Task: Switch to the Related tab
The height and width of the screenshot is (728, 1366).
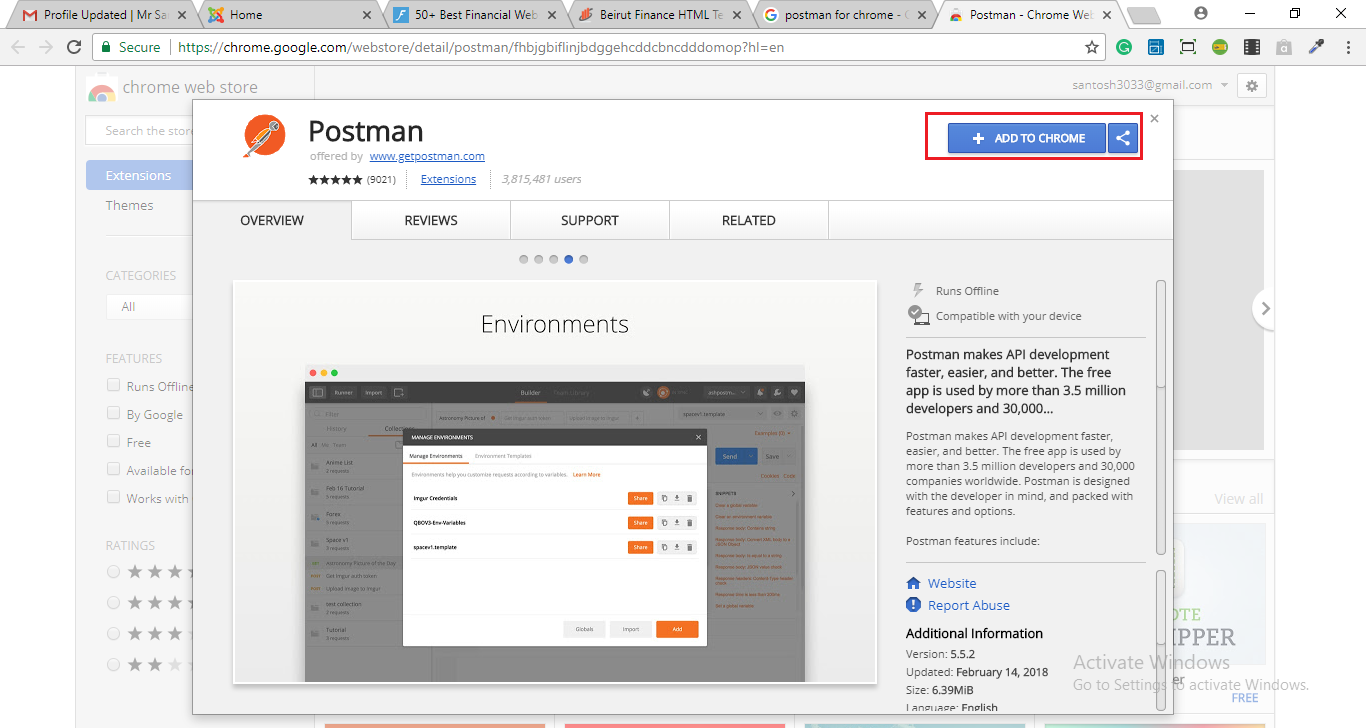Action: pyautogui.click(x=749, y=220)
